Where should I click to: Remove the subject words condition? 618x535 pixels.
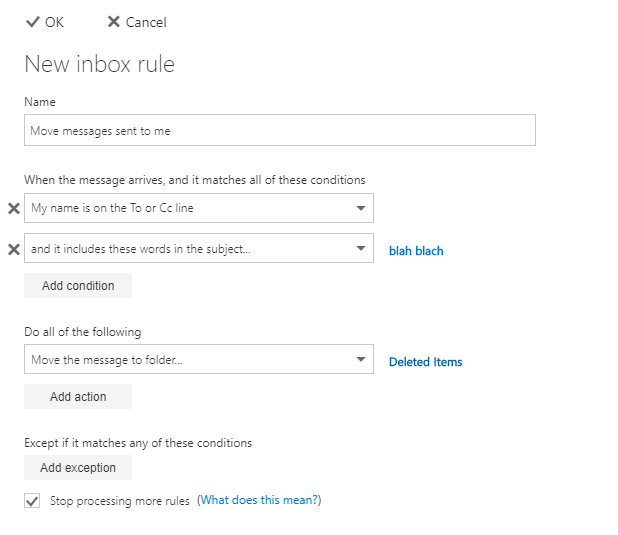pos(13,249)
